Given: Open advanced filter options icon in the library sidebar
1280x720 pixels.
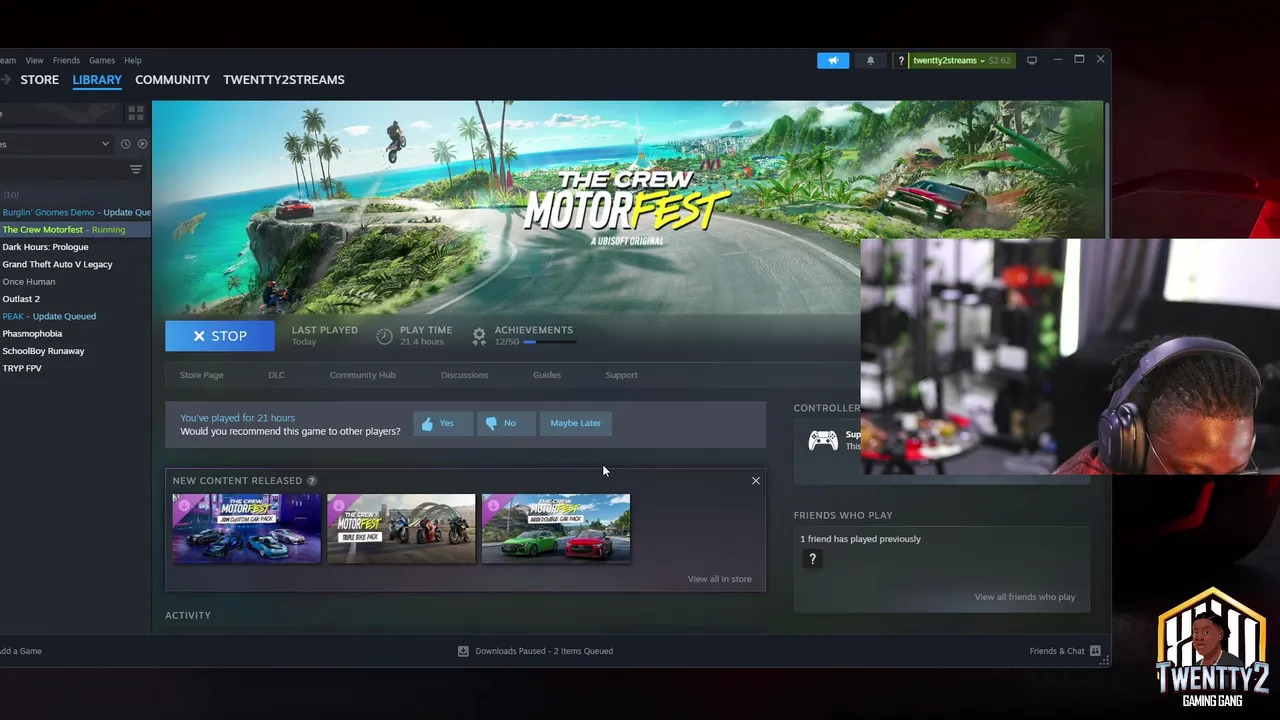Looking at the screenshot, I should pos(136,170).
